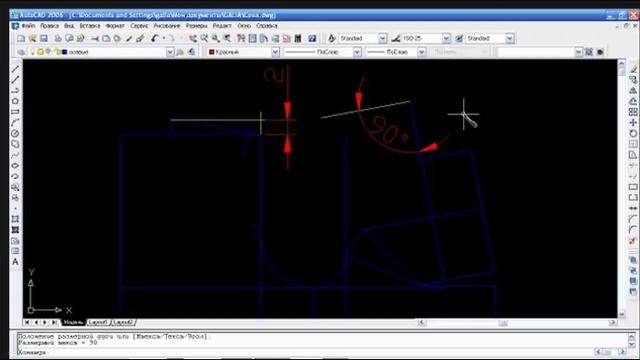640x360 pixels.
Task: Open the text style Standard dropdown
Action: pyautogui.click(x=382, y=38)
